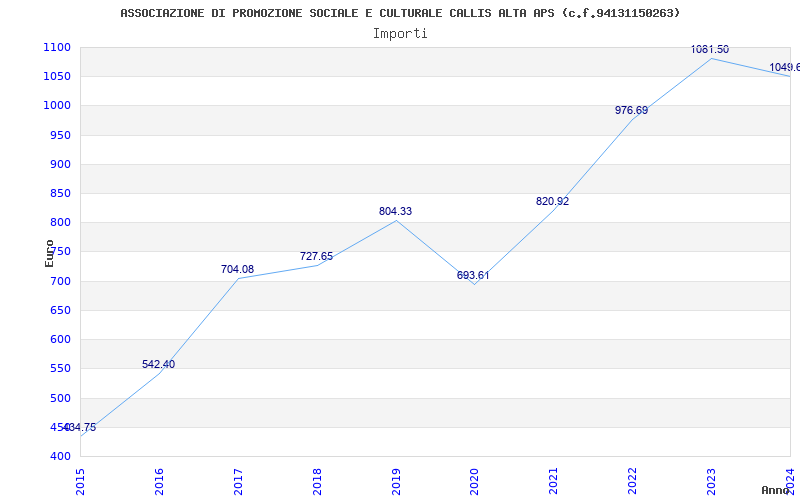
Task: Click the year 2017 axis label
Action: (238, 482)
